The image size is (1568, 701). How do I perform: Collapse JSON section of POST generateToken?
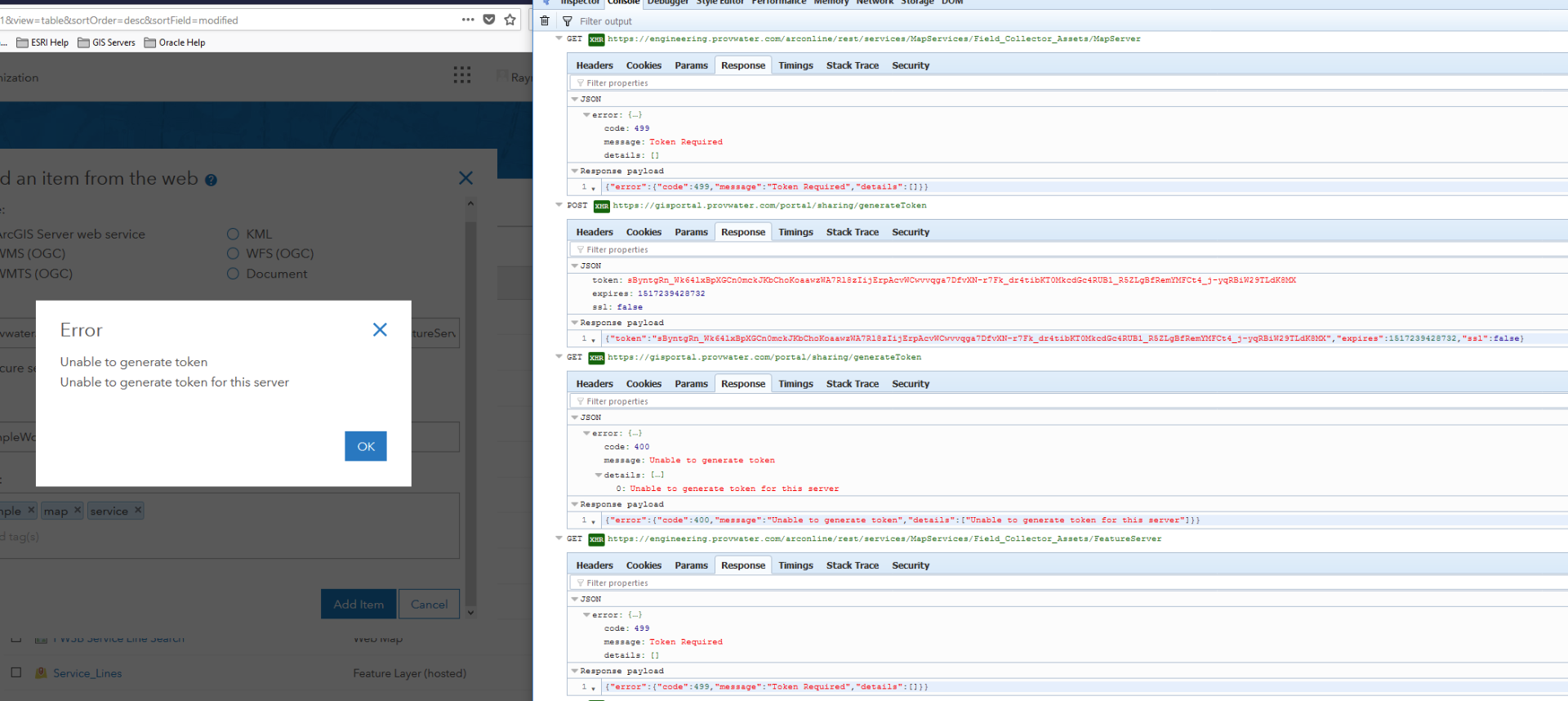point(574,266)
